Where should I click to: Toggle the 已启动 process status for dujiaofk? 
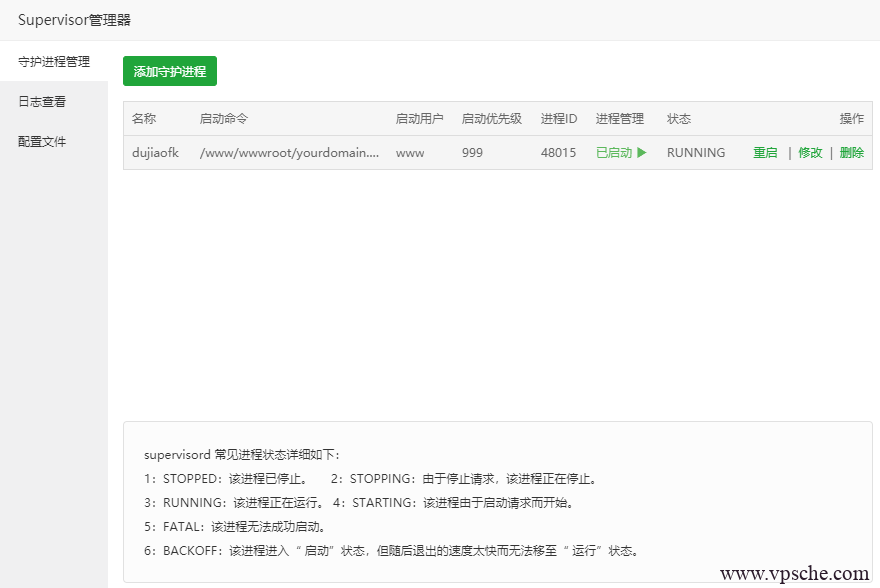621,153
